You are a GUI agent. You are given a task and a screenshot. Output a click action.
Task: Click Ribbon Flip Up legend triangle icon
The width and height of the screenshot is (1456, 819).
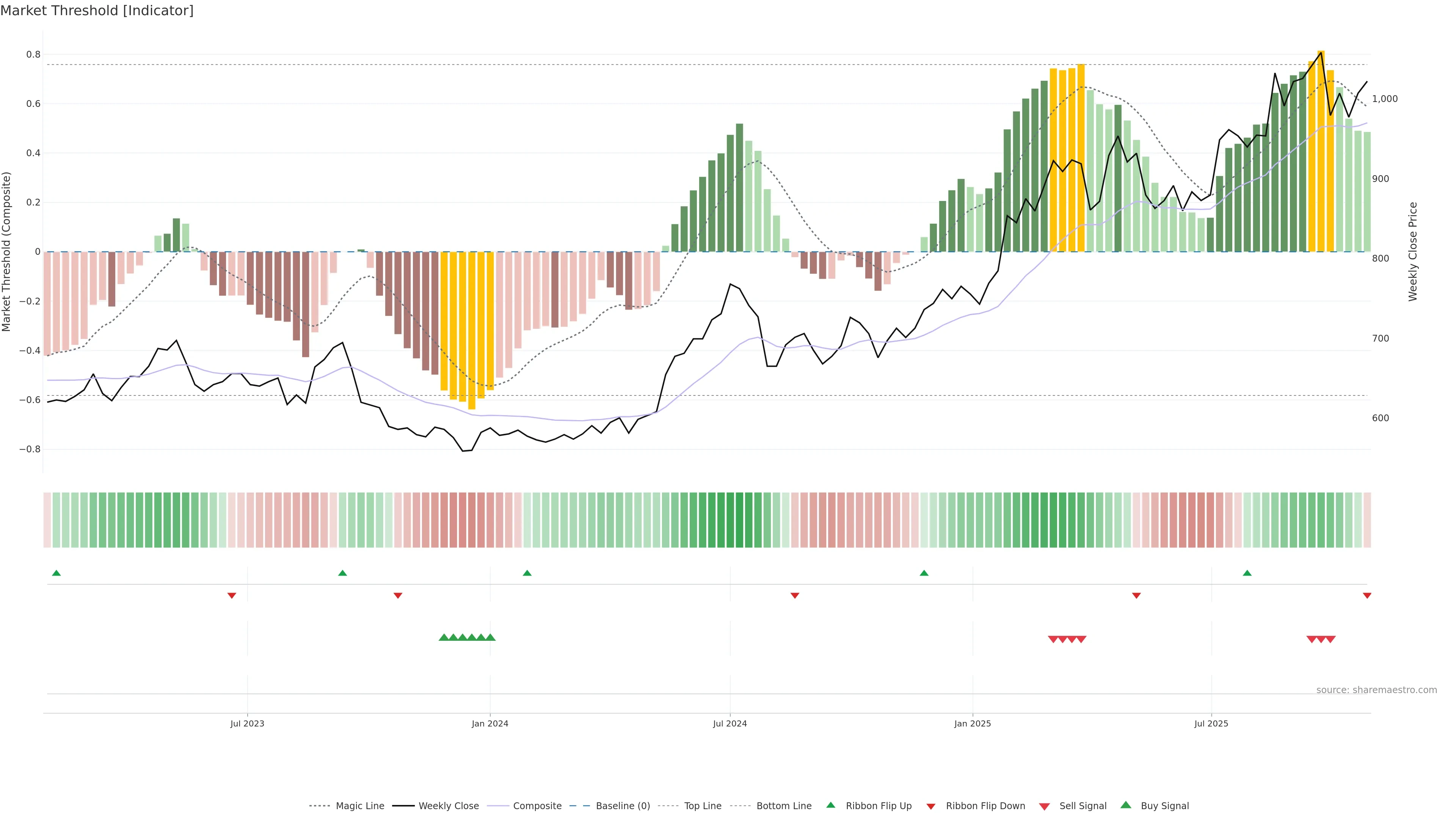tap(831, 805)
